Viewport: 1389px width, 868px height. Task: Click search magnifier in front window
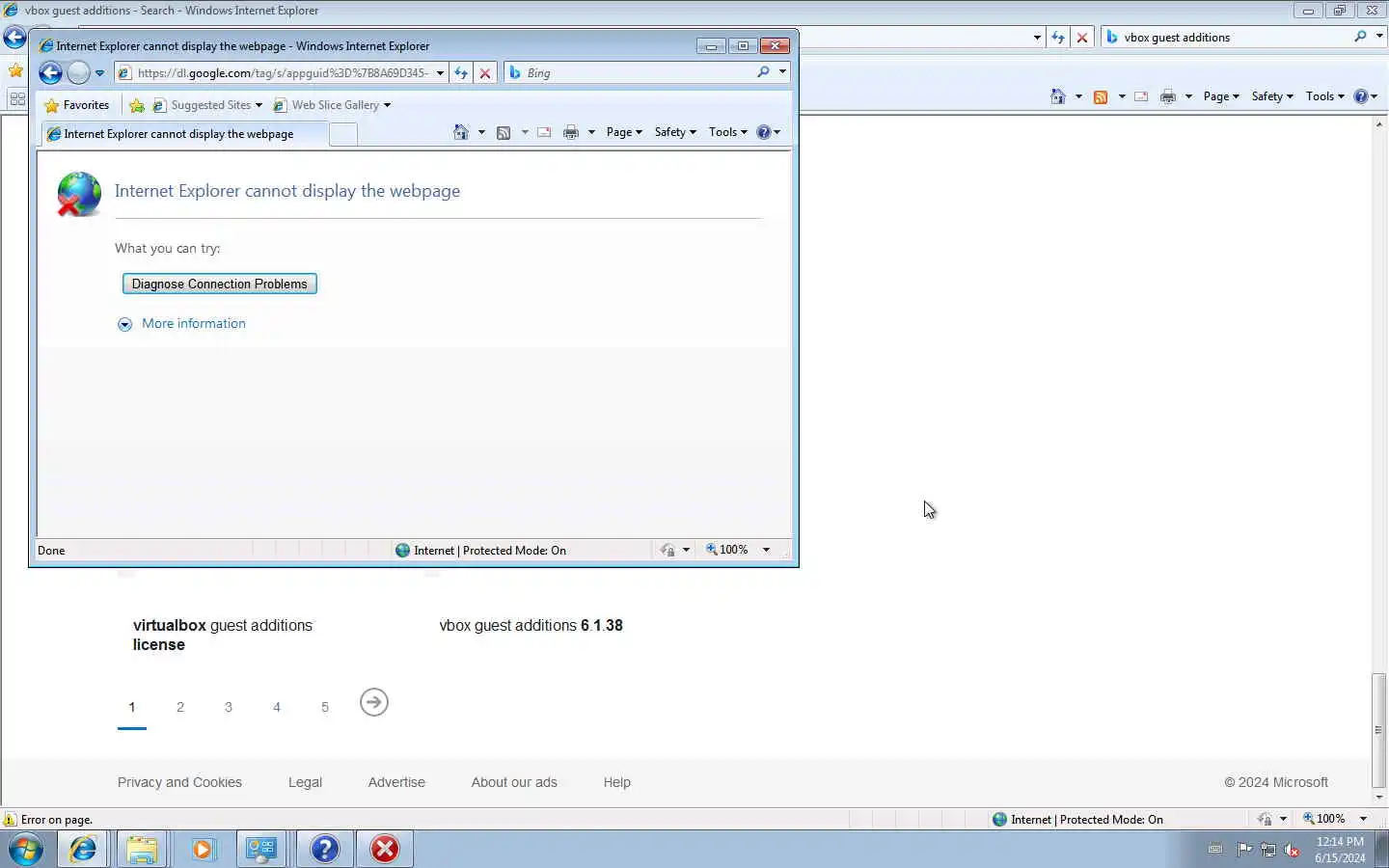763,72
